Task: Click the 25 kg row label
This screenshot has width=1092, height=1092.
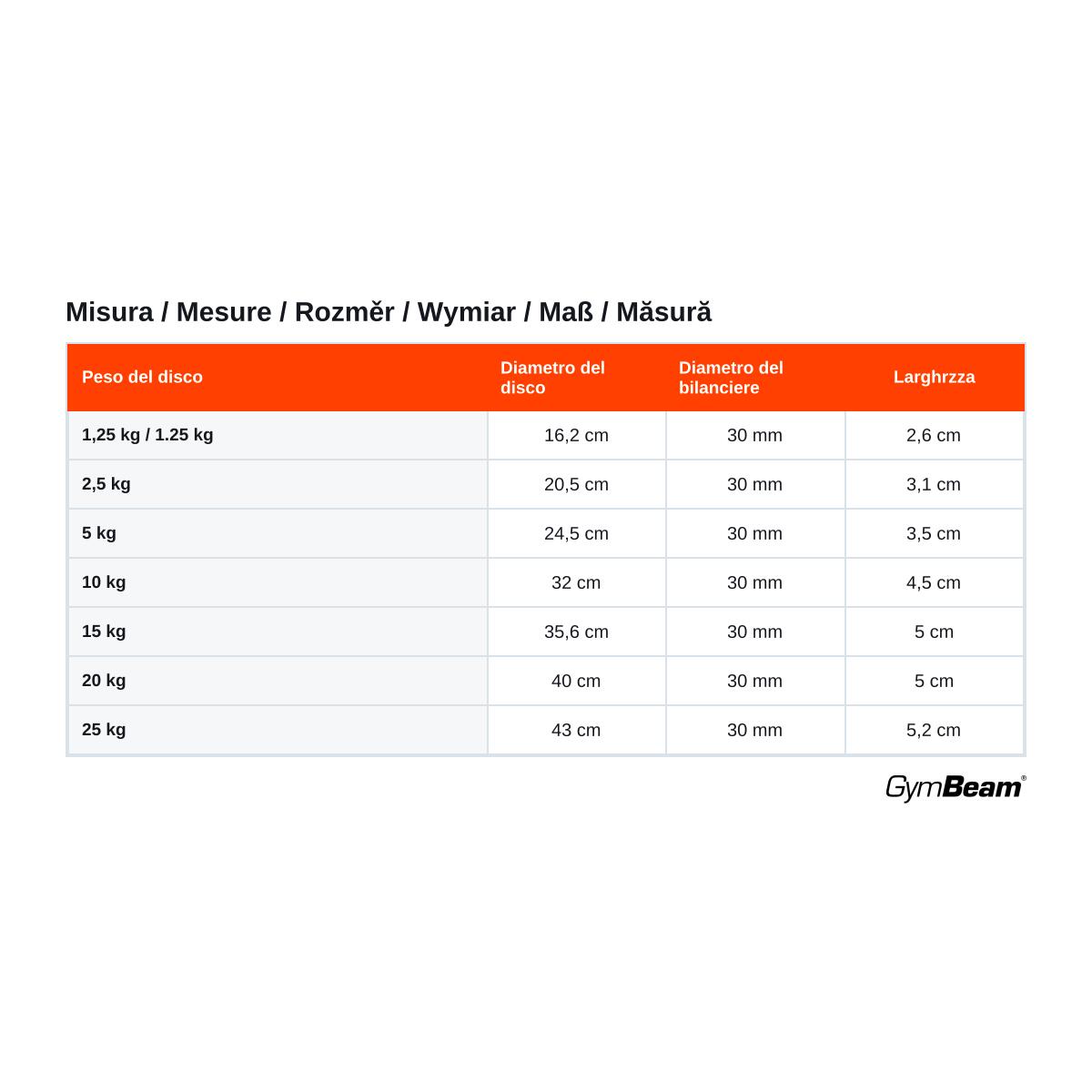Action: 104,730
